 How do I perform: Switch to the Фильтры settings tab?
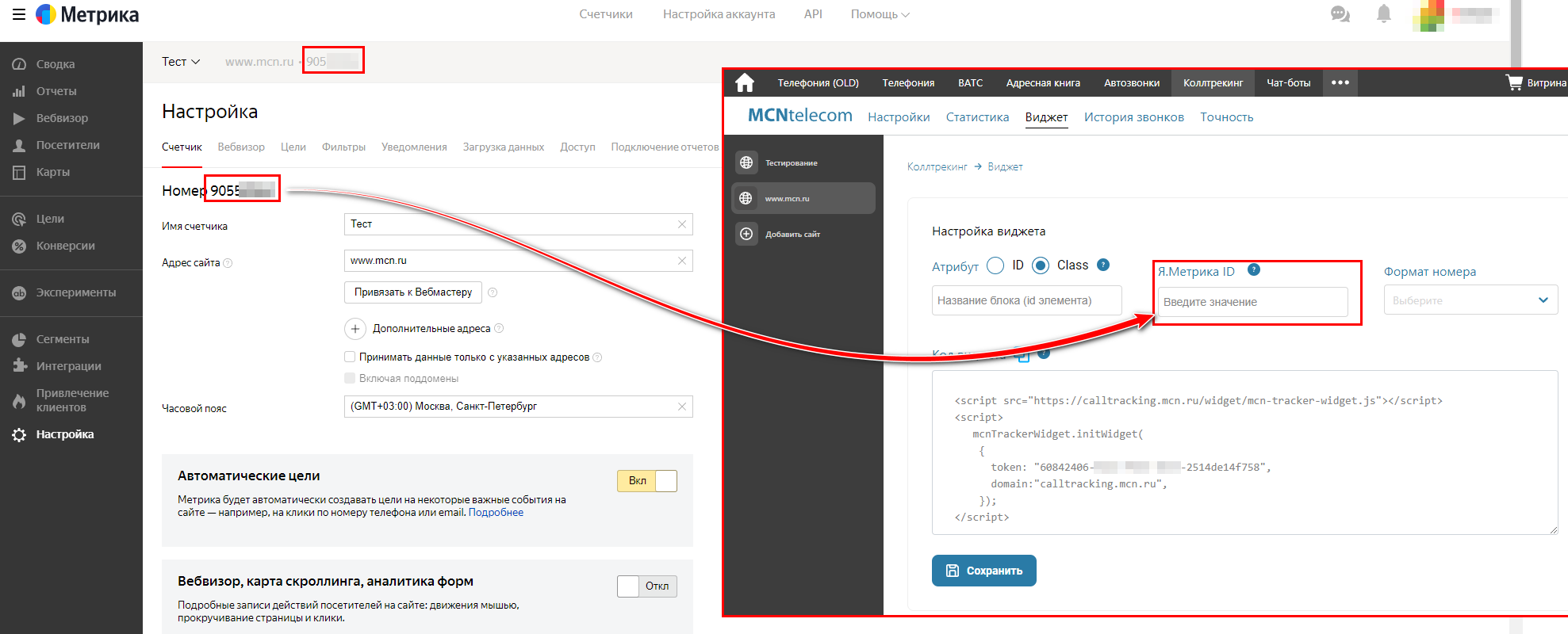(343, 147)
